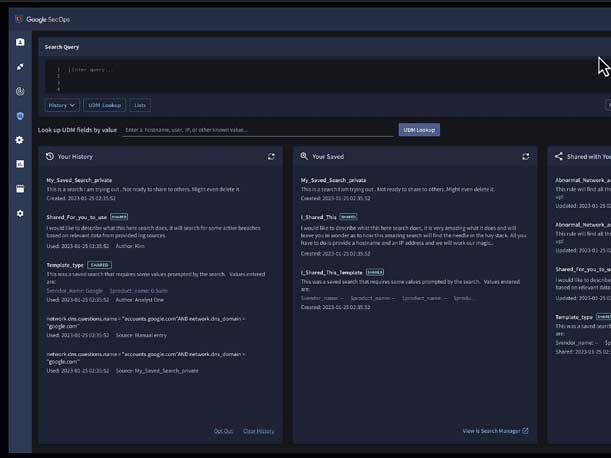Screen dimensions: 611x458
Task: Open the gear icon directly below the shield
Action: point(20,140)
